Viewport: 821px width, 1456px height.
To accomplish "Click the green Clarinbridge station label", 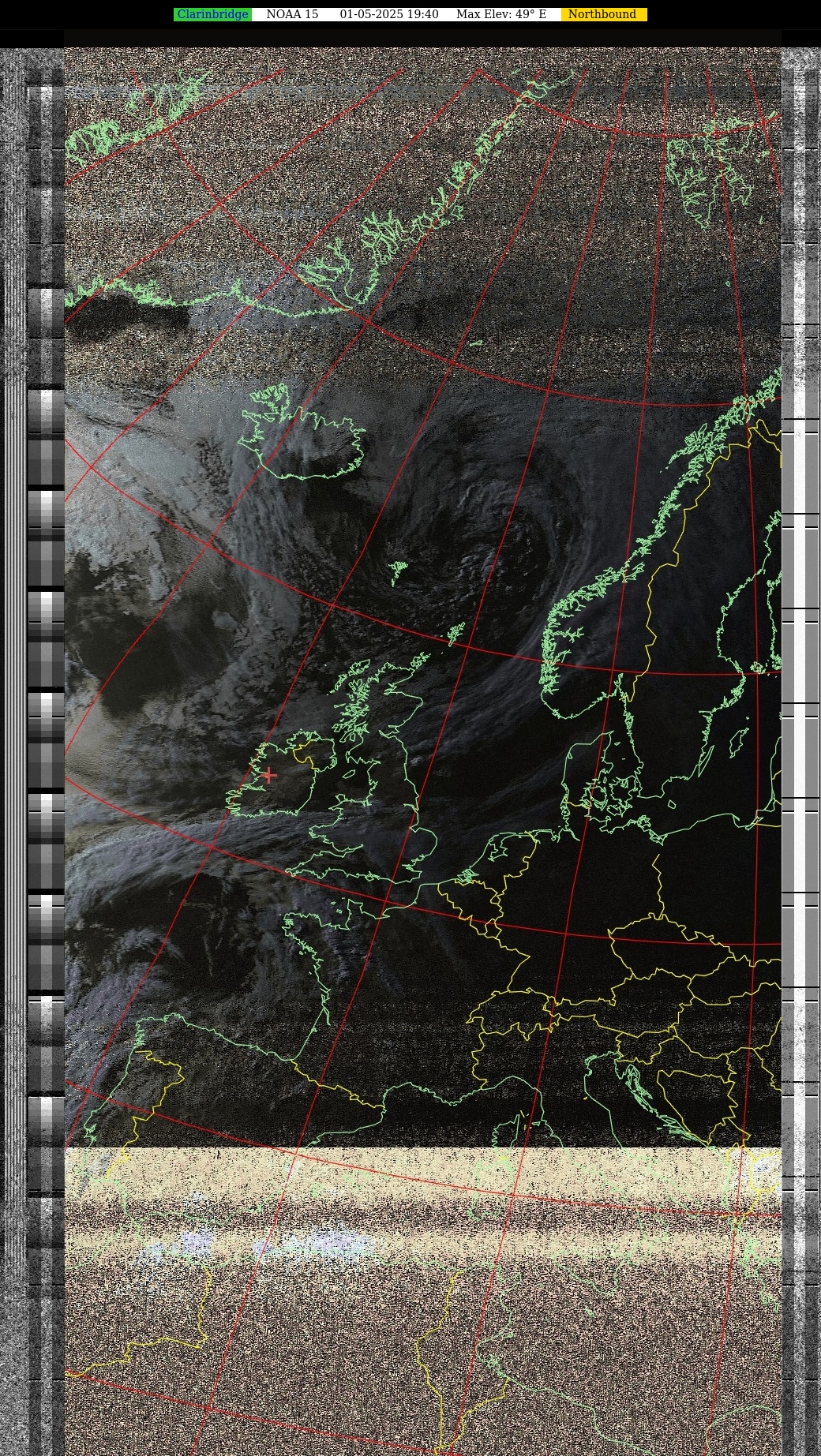I will 212,14.
